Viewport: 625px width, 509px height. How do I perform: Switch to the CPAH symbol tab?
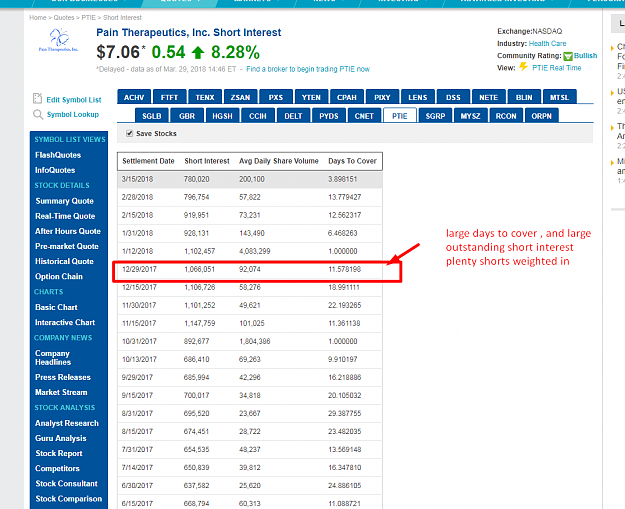[347, 97]
